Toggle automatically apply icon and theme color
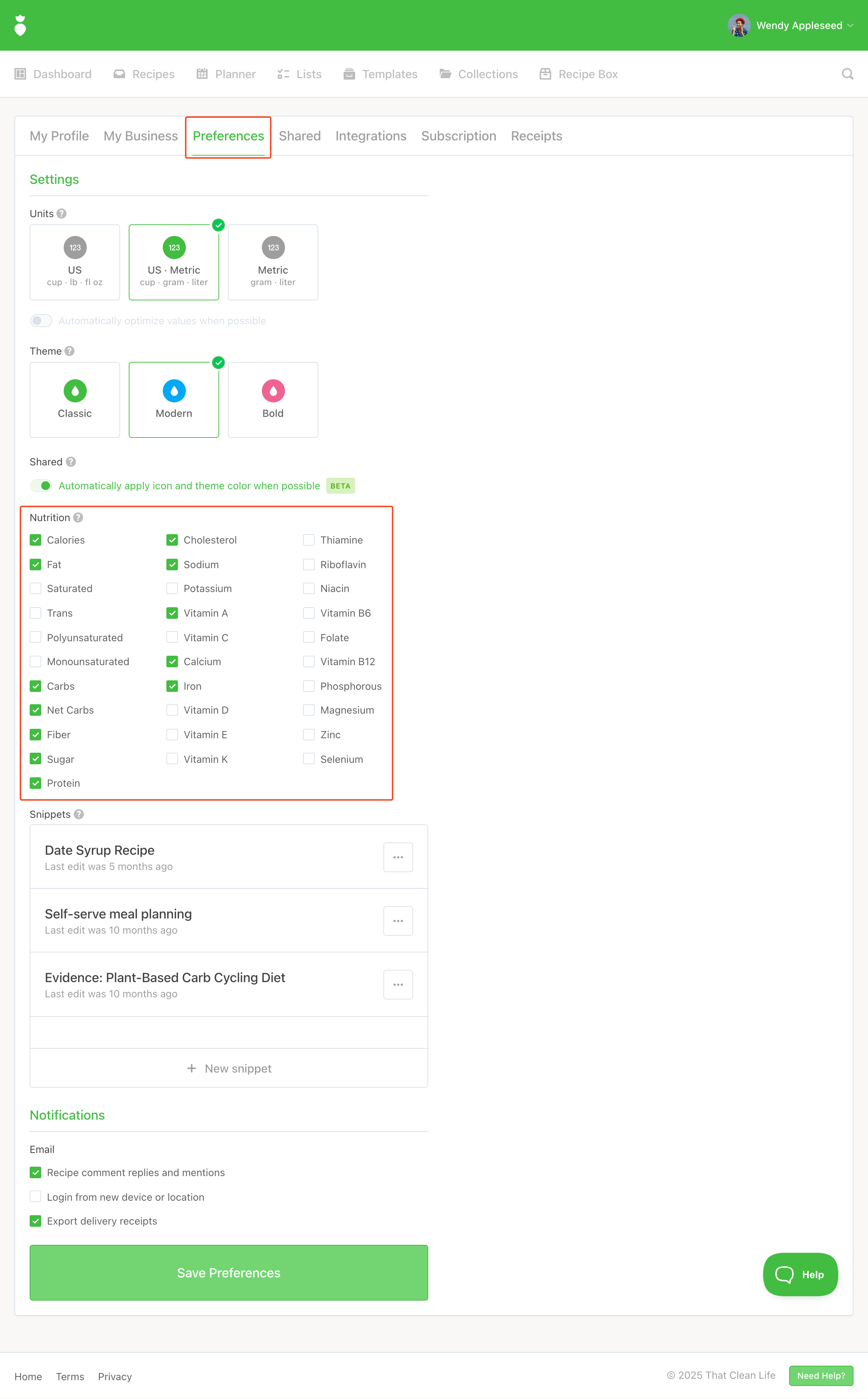 [x=41, y=486]
